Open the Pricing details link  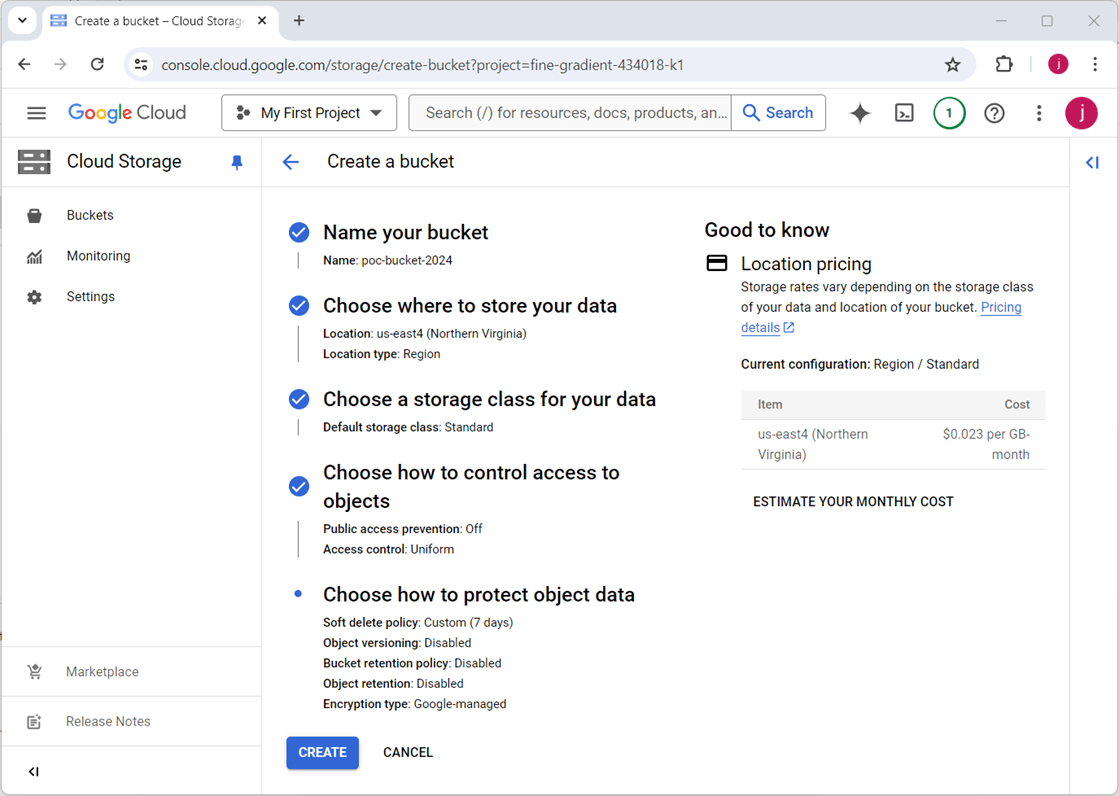pos(1000,308)
